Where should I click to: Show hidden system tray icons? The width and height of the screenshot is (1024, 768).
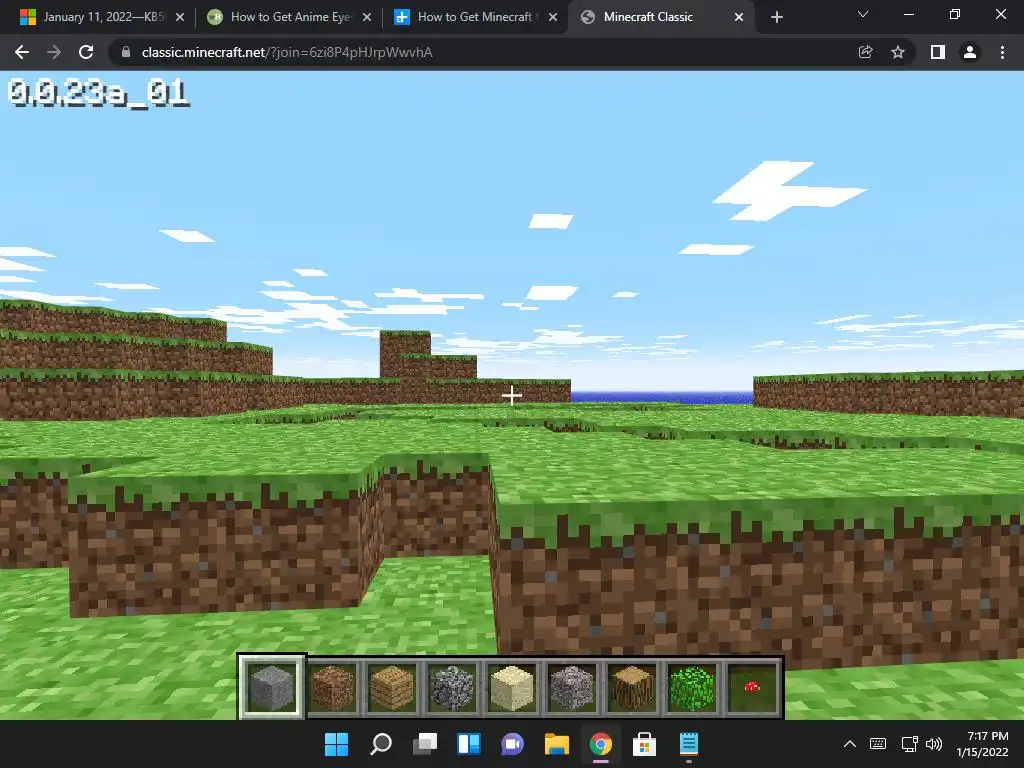(x=850, y=744)
